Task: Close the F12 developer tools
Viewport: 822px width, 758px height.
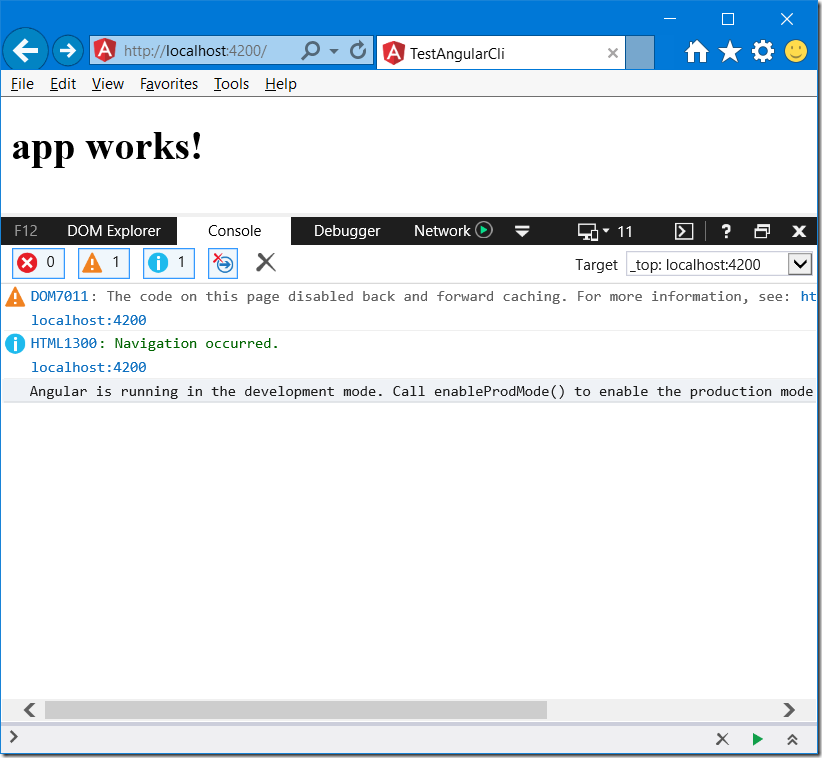Action: [799, 231]
